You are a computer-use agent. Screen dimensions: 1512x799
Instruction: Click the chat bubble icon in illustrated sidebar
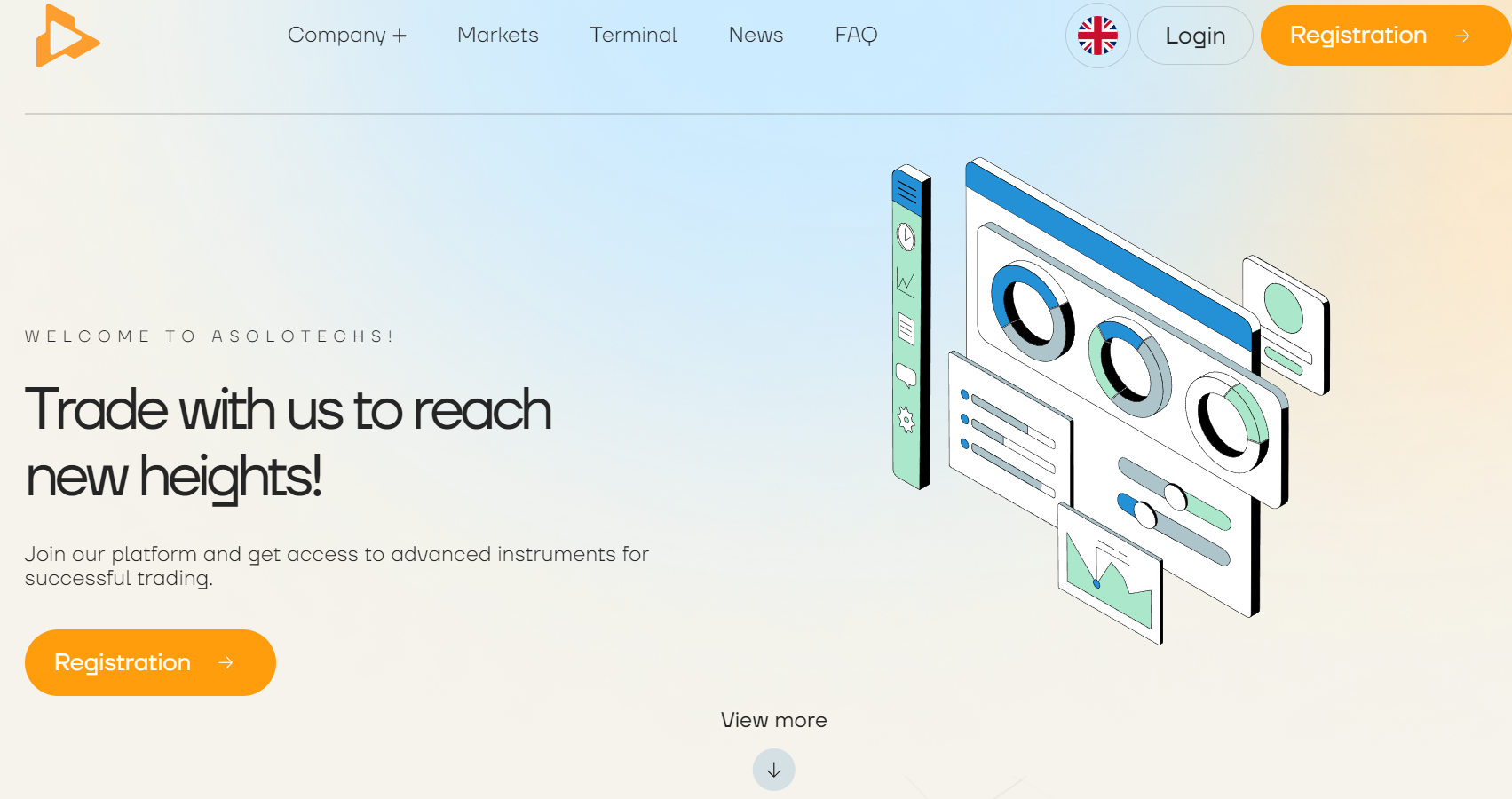[x=906, y=375]
